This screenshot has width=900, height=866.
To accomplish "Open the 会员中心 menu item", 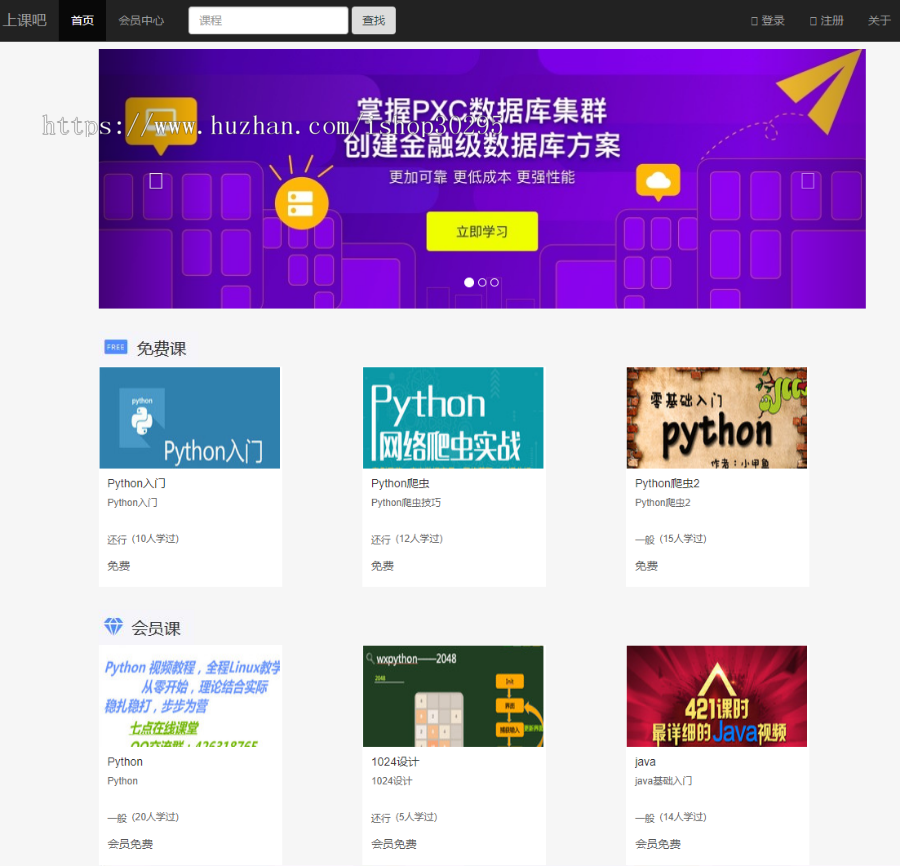I will tap(140, 20).
